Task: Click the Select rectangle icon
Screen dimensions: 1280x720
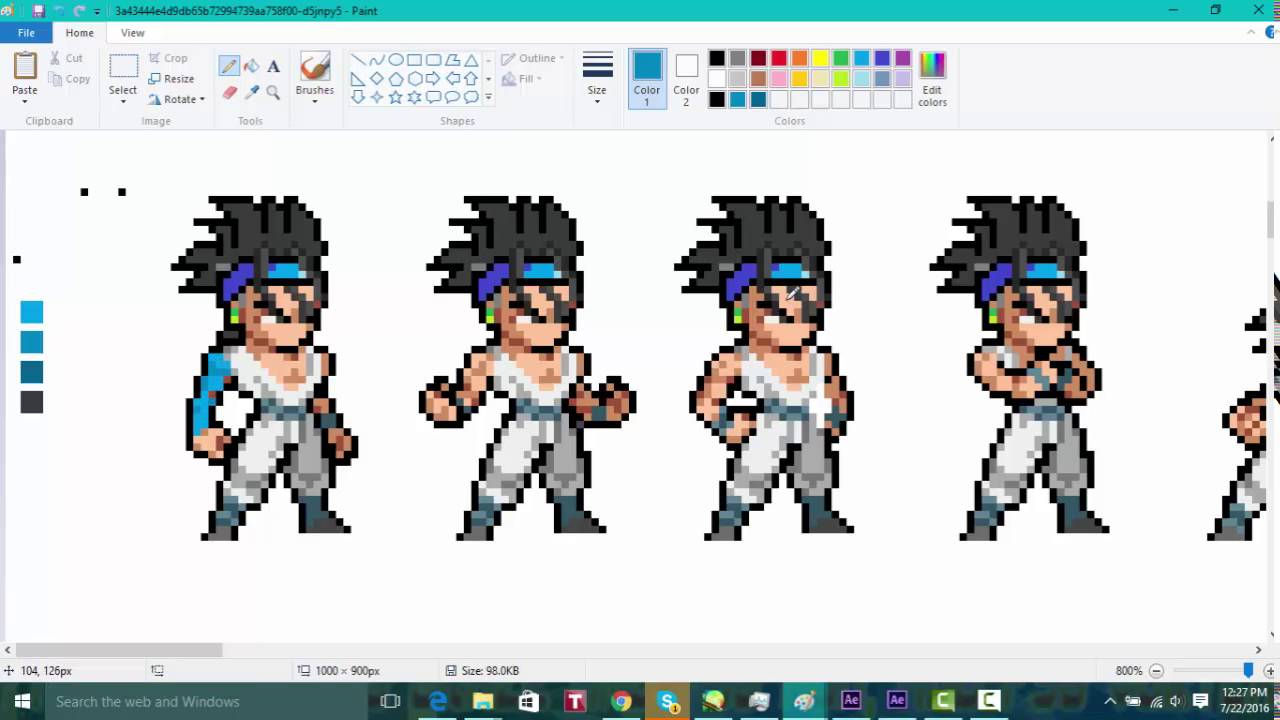Action: pos(123,67)
